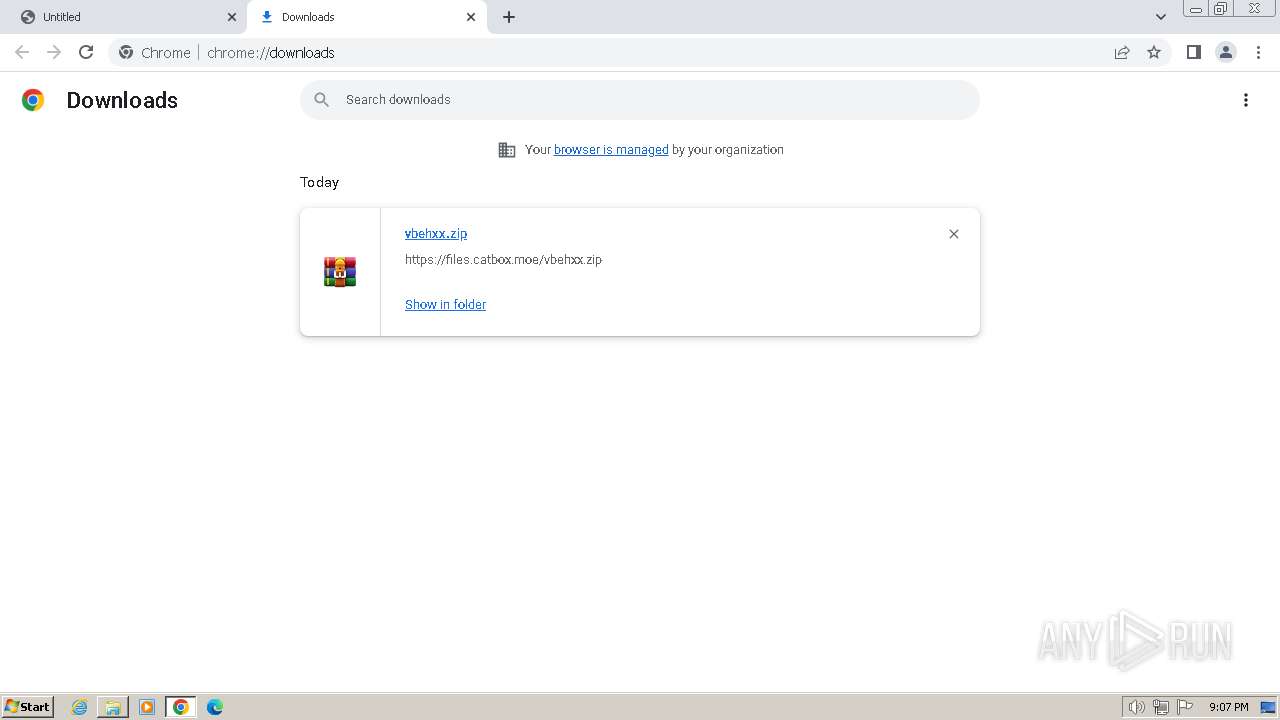This screenshot has width=1280, height=720.
Task: Open Downloads page more actions menu
Action: 1246,100
